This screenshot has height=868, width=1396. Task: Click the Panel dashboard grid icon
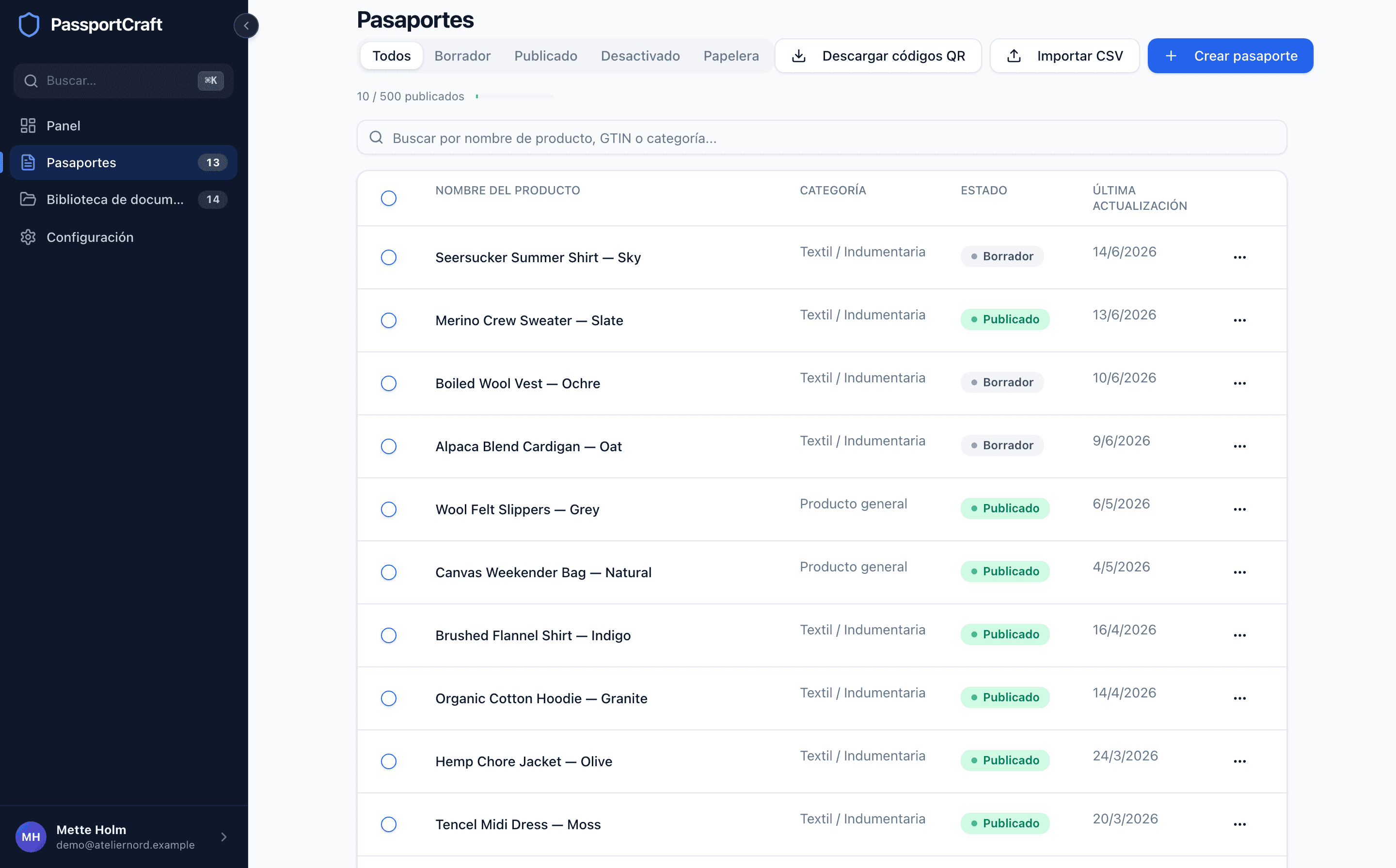(x=28, y=126)
